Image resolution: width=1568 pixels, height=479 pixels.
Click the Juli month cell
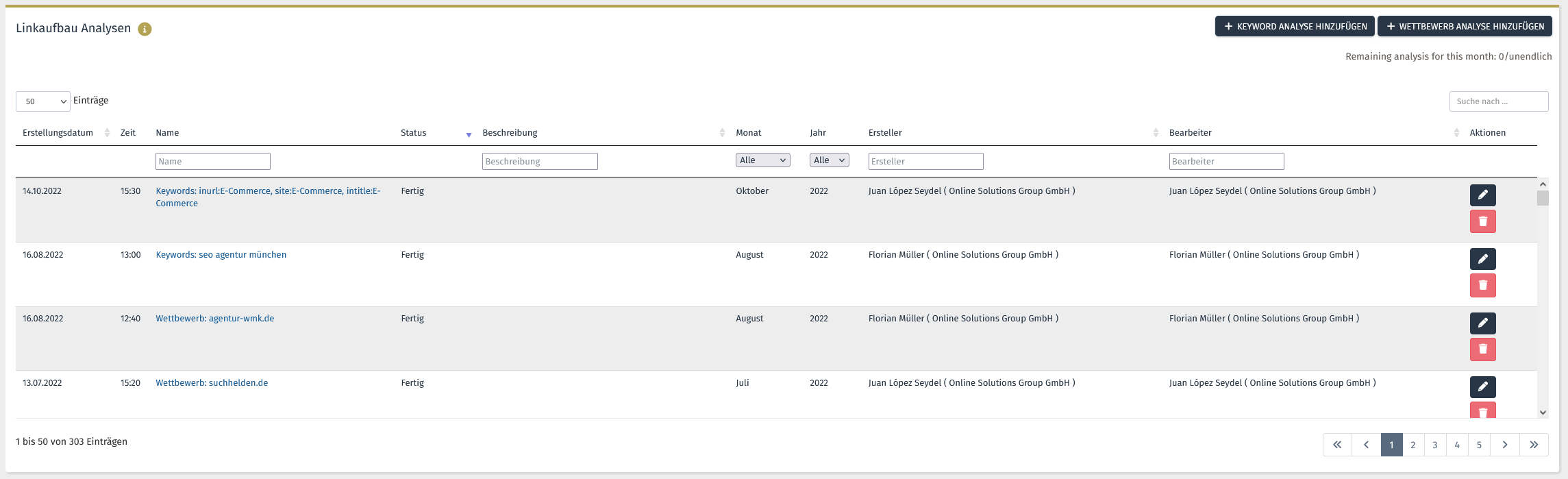pyautogui.click(x=743, y=383)
